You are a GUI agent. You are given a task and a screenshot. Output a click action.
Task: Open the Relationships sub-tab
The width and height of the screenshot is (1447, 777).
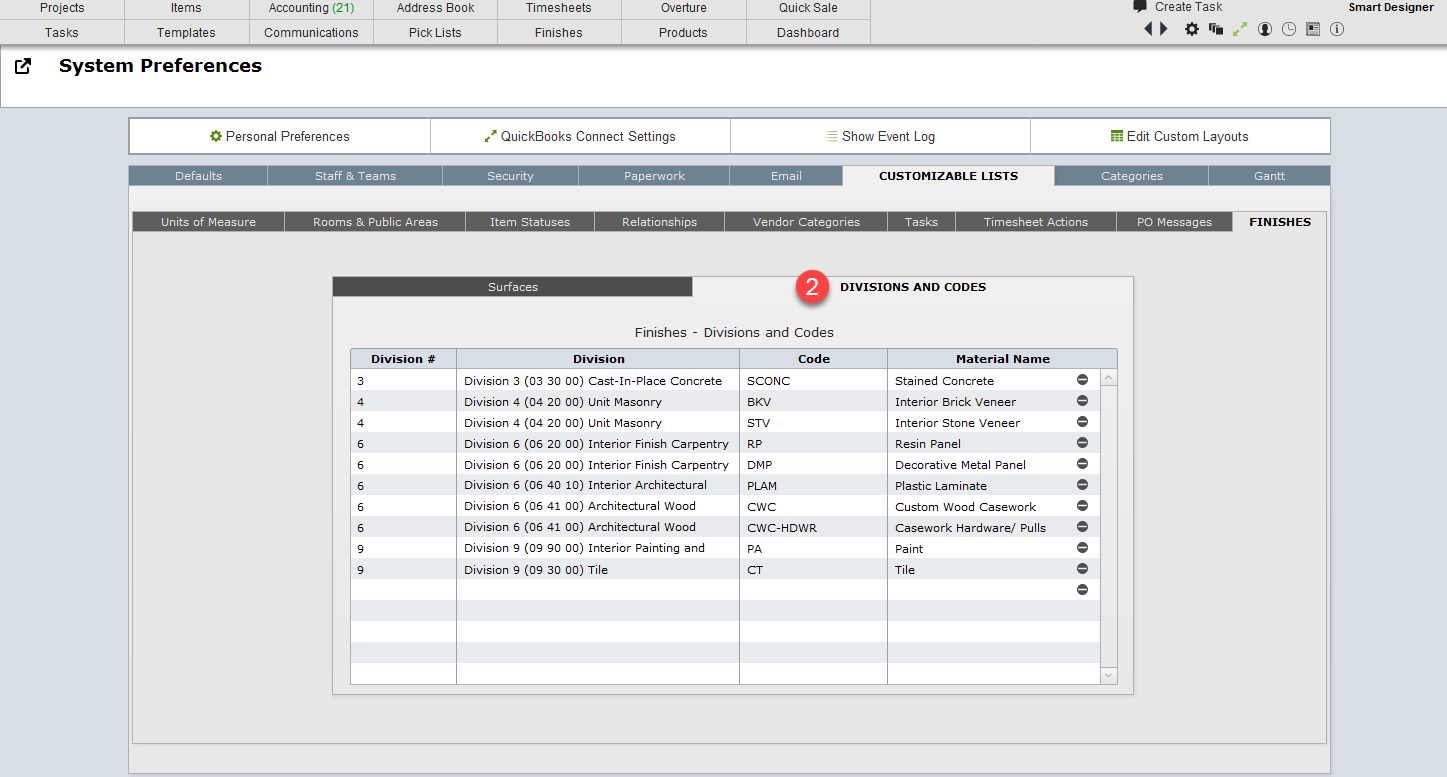[x=659, y=222]
